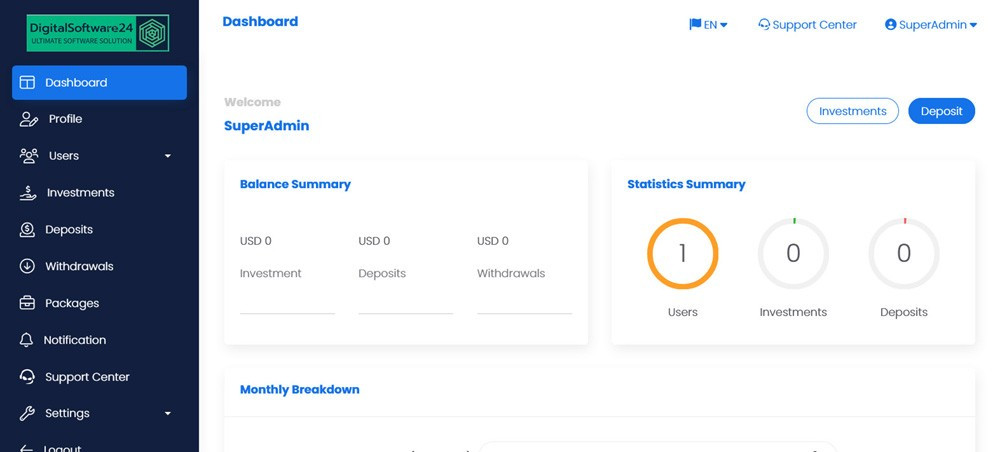Viewport: 1000px width, 452px height.
Task: Expand the Users submenu arrow
Action: pyautogui.click(x=168, y=157)
